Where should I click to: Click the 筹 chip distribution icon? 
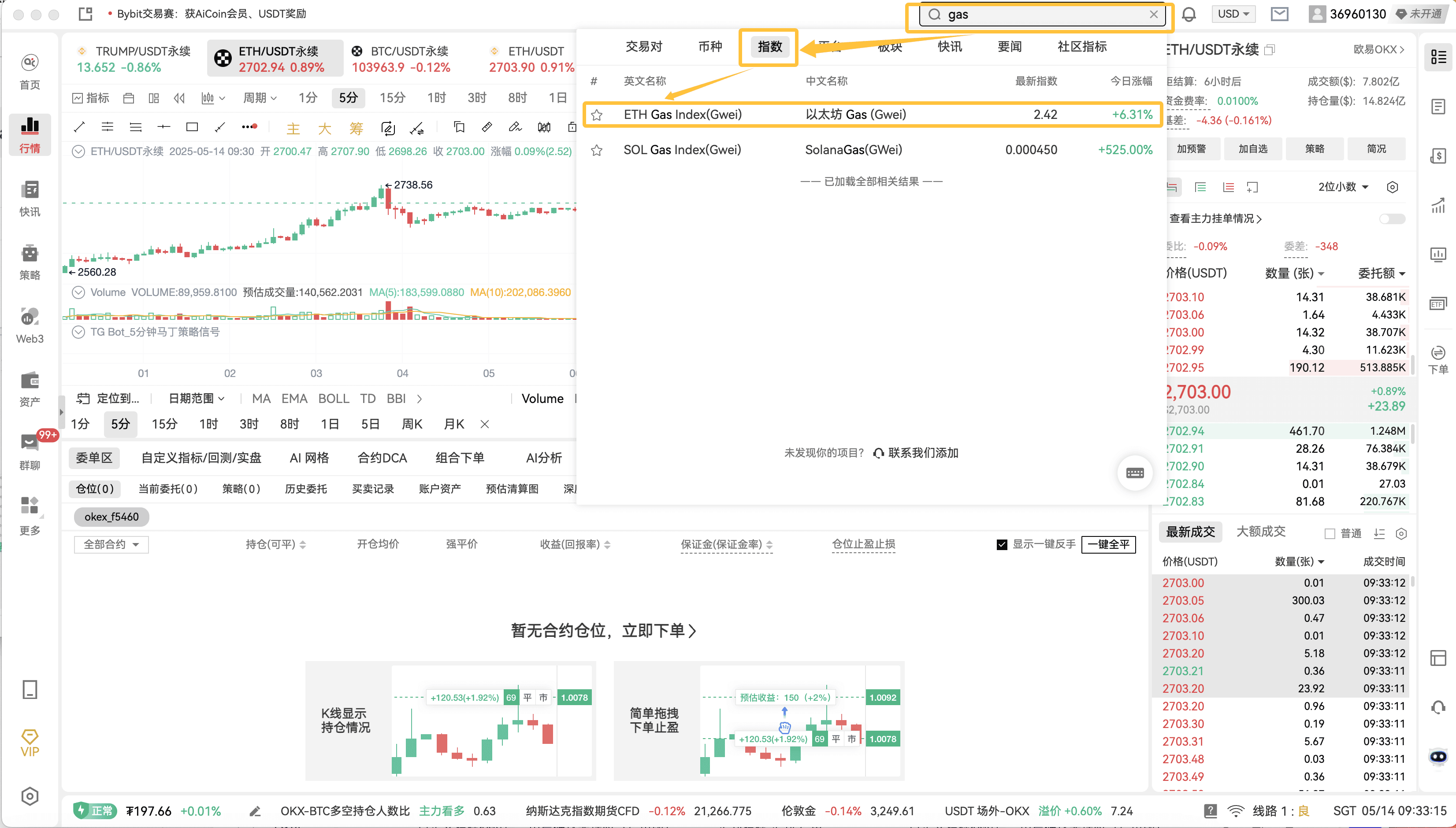[x=356, y=129]
